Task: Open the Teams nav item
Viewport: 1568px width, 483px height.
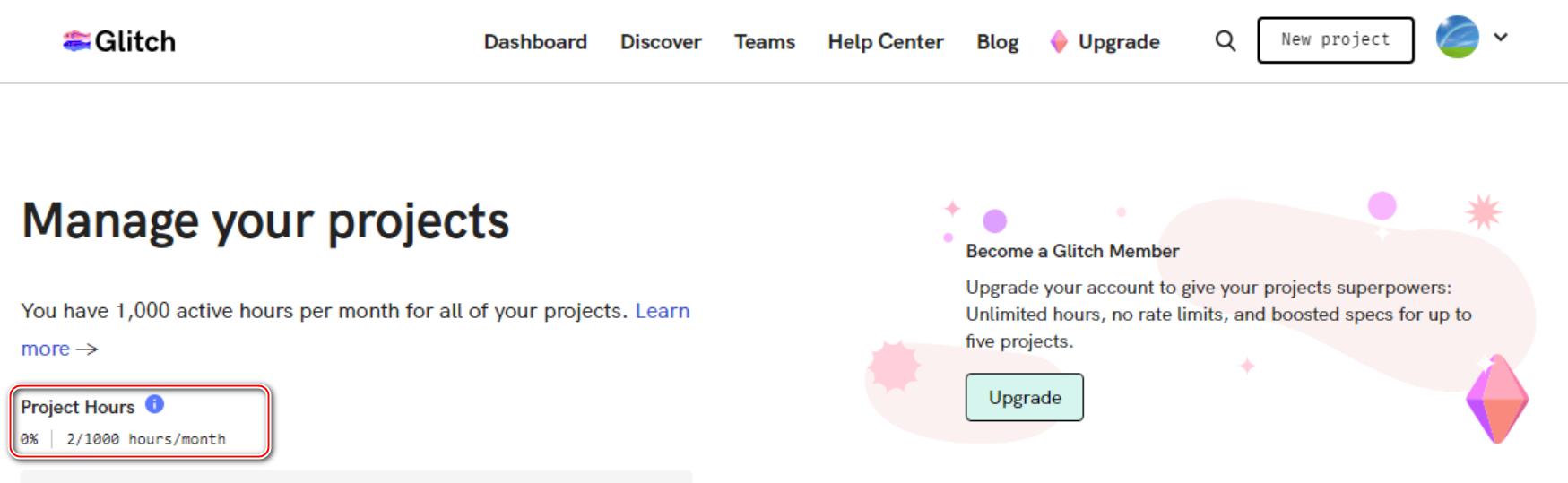Action: coord(765,42)
